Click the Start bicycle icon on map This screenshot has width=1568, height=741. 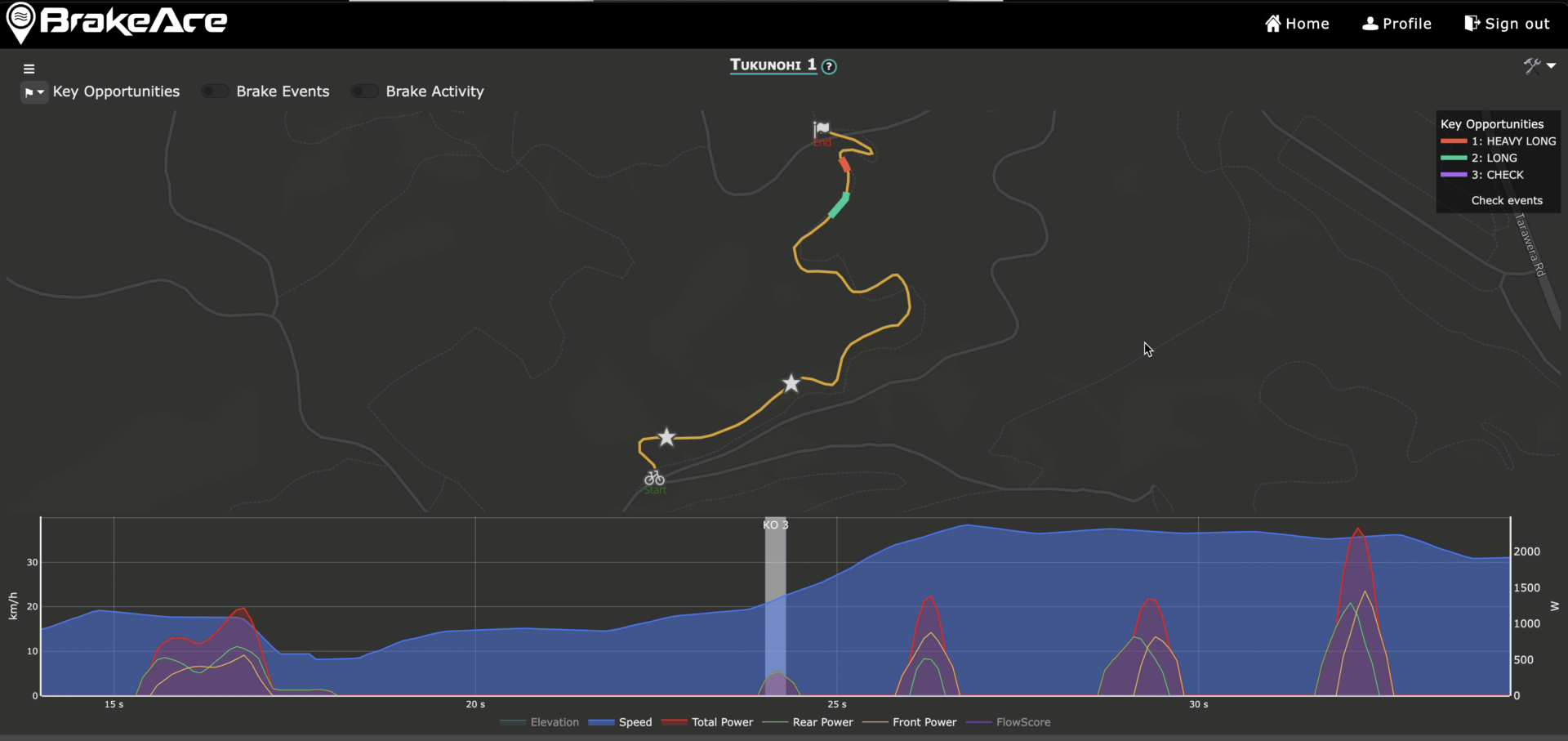[x=654, y=478]
